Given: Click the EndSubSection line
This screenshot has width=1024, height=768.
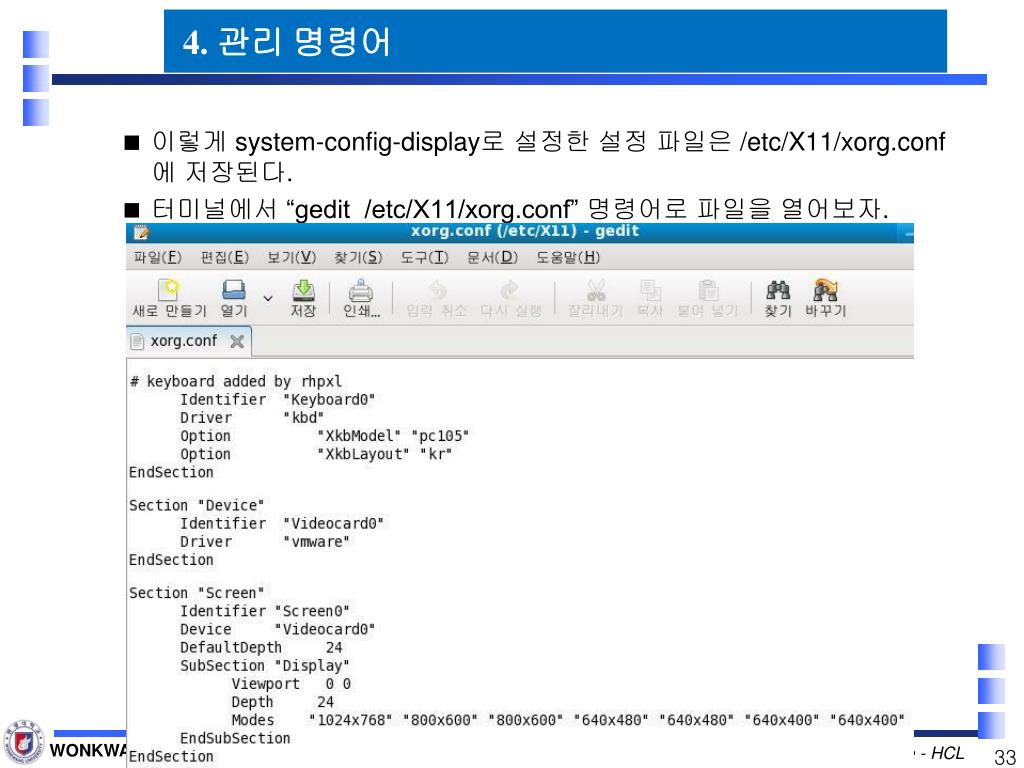Looking at the screenshot, I should click(x=235, y=739).
